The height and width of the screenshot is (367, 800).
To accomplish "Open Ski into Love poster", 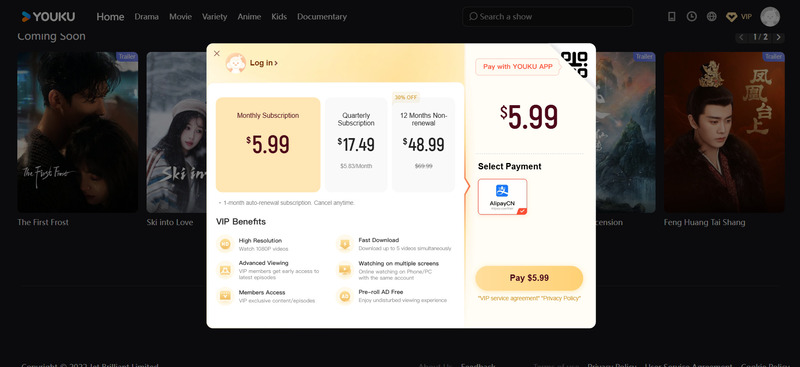I will (x=177, y=132).
